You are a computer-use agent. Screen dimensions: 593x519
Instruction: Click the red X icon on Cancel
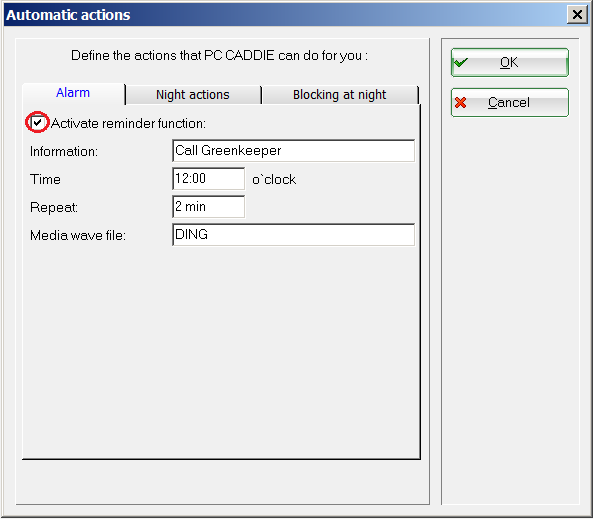(461, 103)
